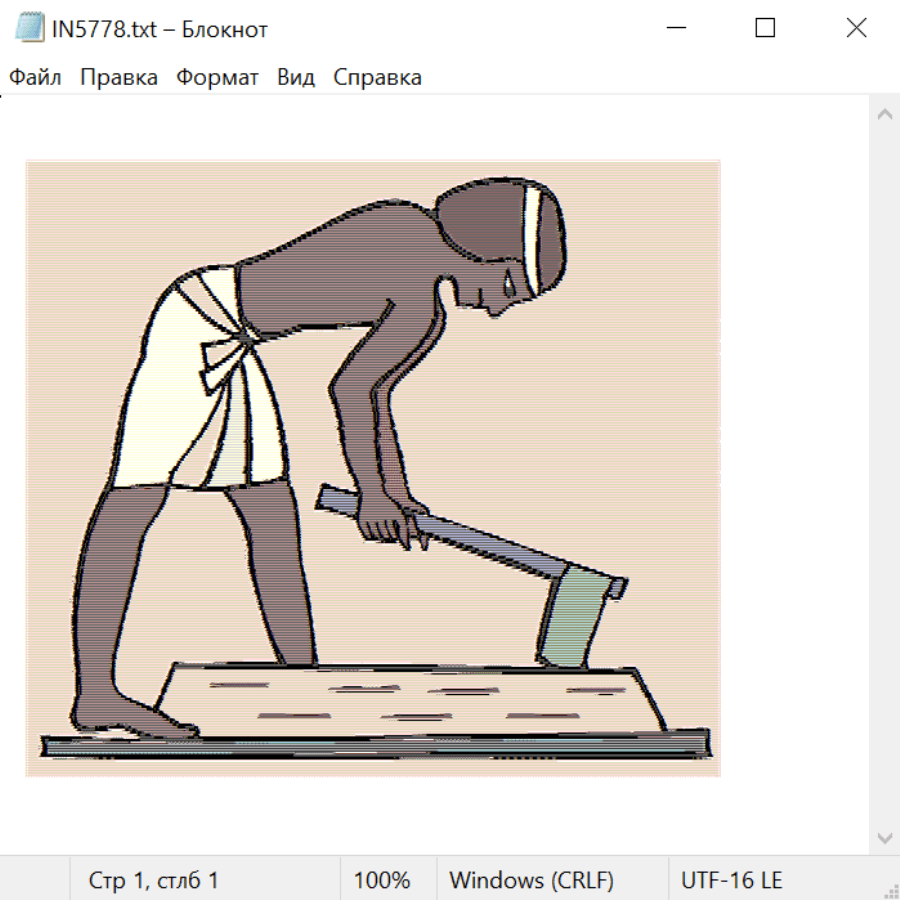Open the Формат menu
The image size is (900, 900).
[x=217, y=78]
